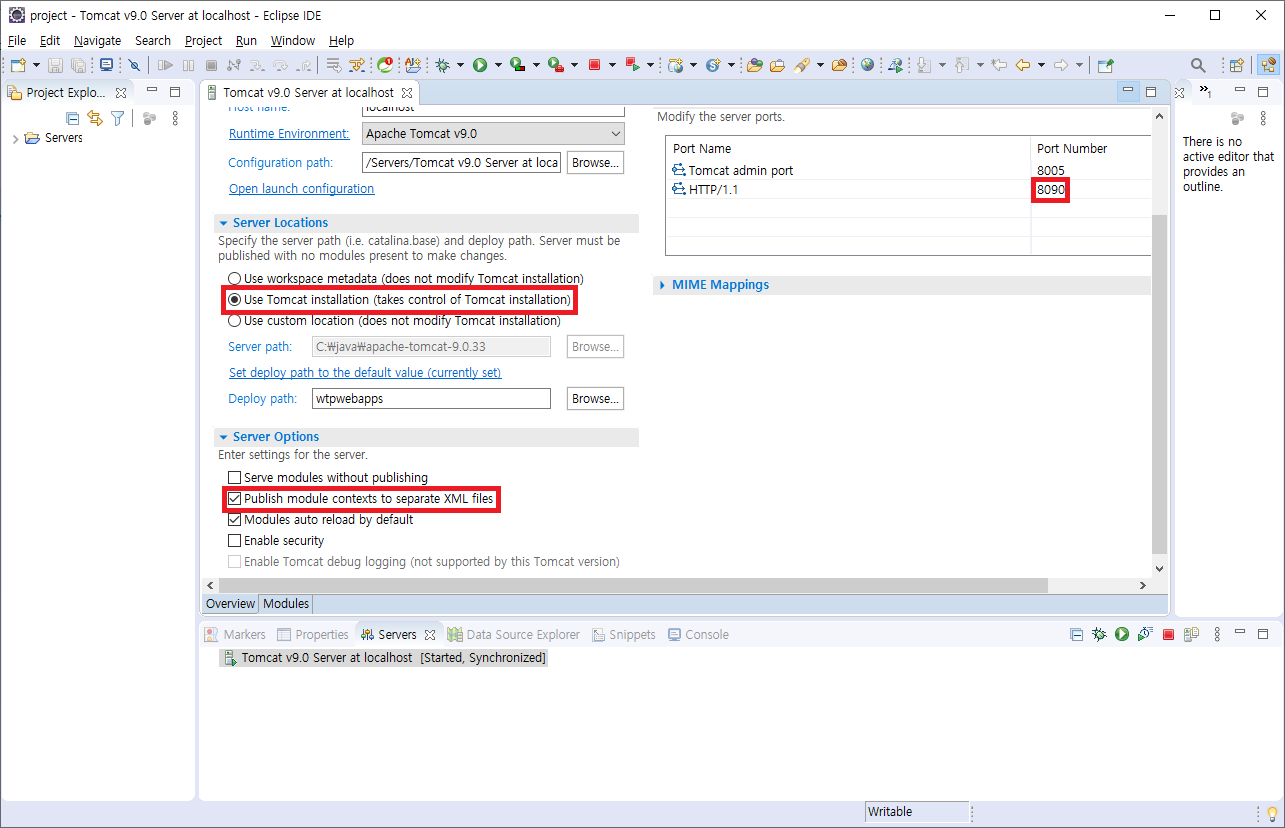The width and height of the screenshot is (1285, 828).
Task: Open the Window menu
Action: pyautogui.click(x=293, y=41)
